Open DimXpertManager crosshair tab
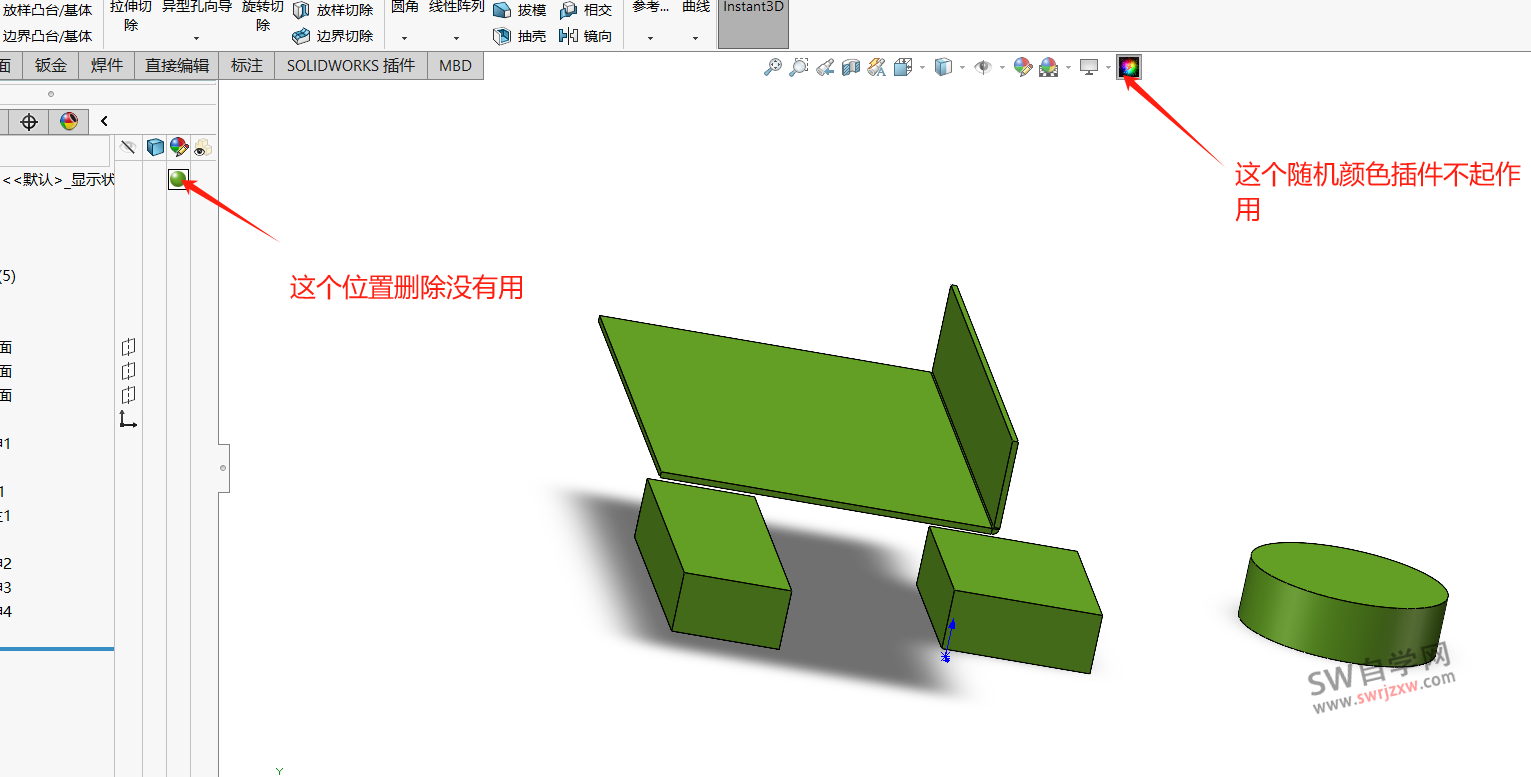 29,122
